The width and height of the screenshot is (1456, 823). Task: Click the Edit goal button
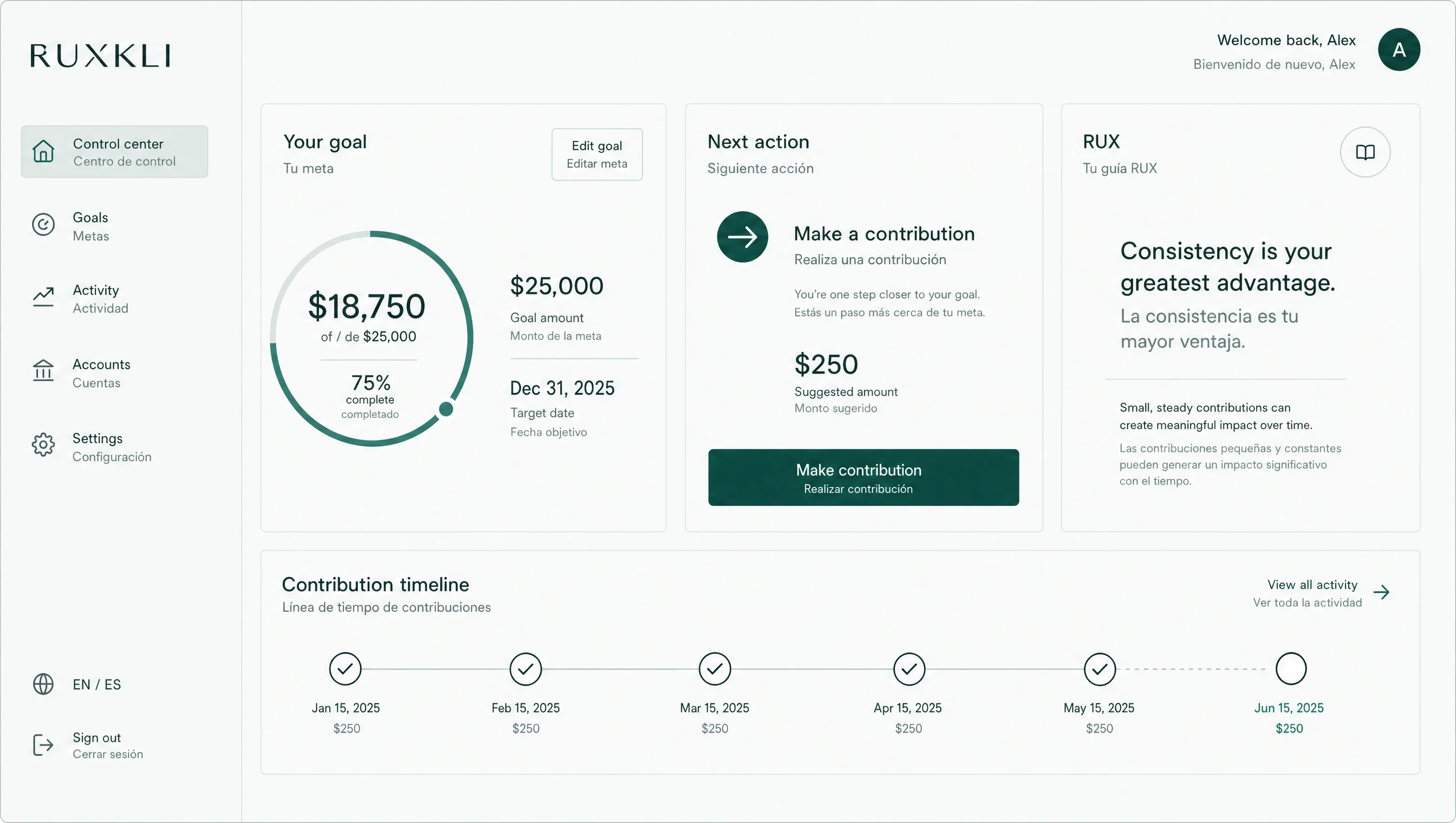[x=597, y=154]
